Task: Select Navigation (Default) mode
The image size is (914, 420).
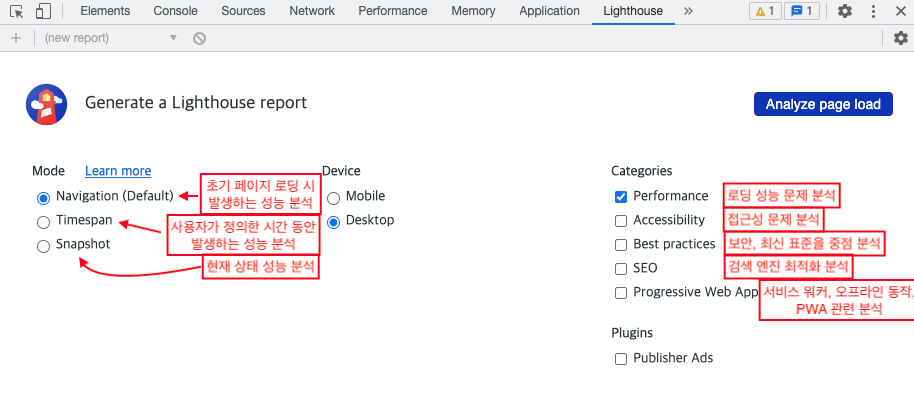Action: coord(43,198)
